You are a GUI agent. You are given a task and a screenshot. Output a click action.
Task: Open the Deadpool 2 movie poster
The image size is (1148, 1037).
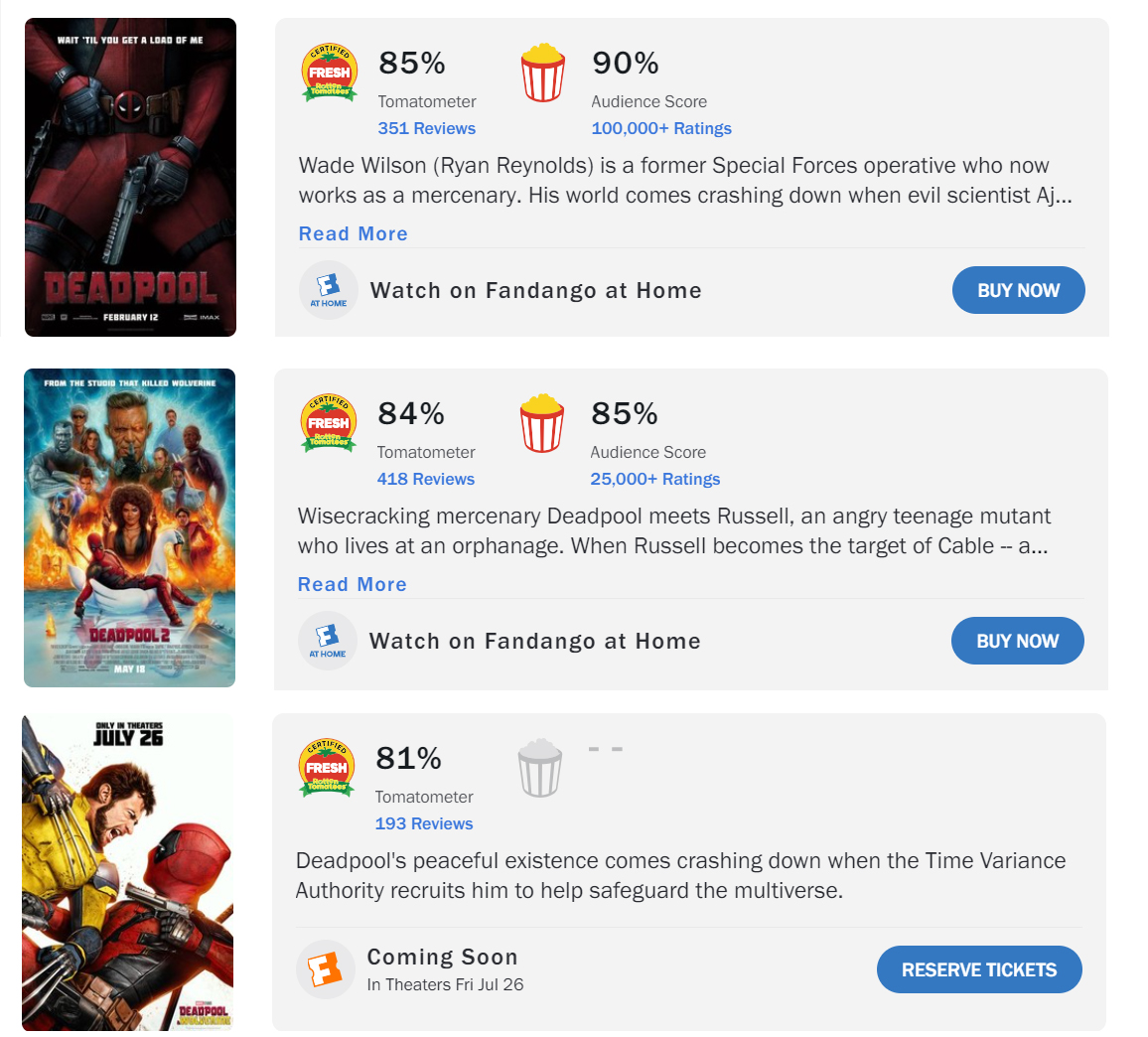pos(130,527)
